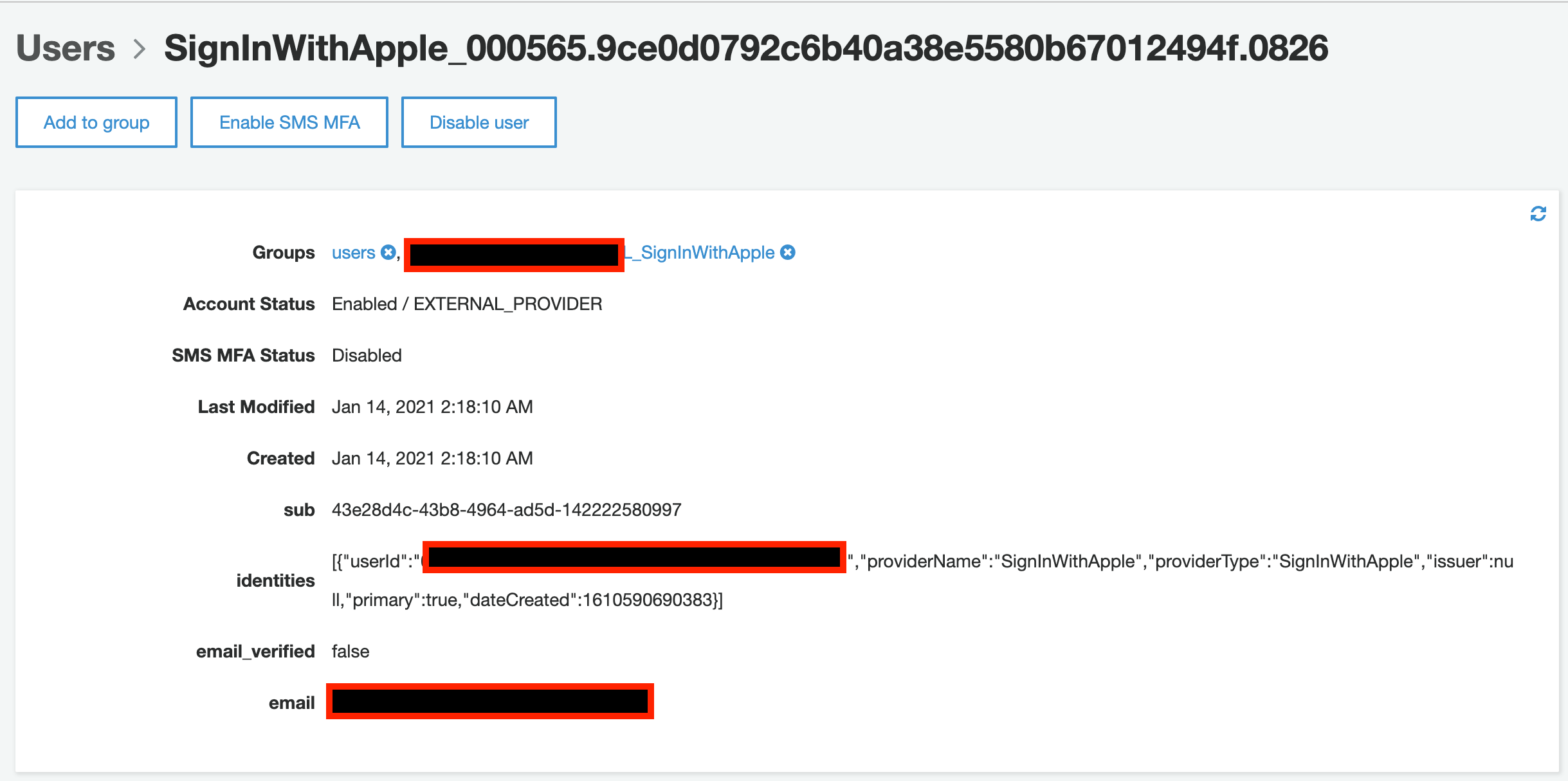This screenshot has height=781, width=1568.
Task: Click the sub attribute value
Action: 506,509
